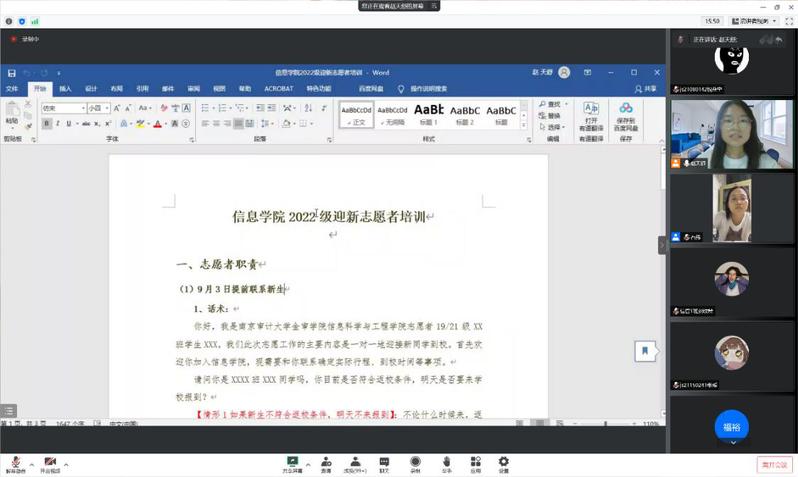Toggle the microphone unmute button
This screenshot has width=798, height=477.
(15, 462)
